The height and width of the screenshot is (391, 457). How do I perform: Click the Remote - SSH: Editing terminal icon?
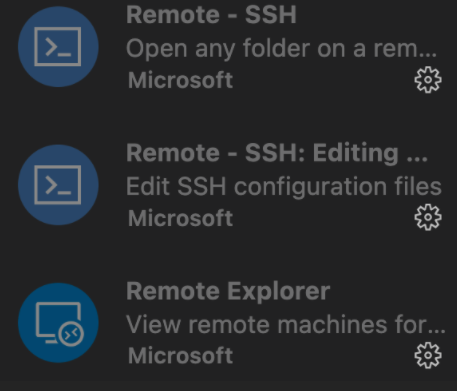click(58, 185)
